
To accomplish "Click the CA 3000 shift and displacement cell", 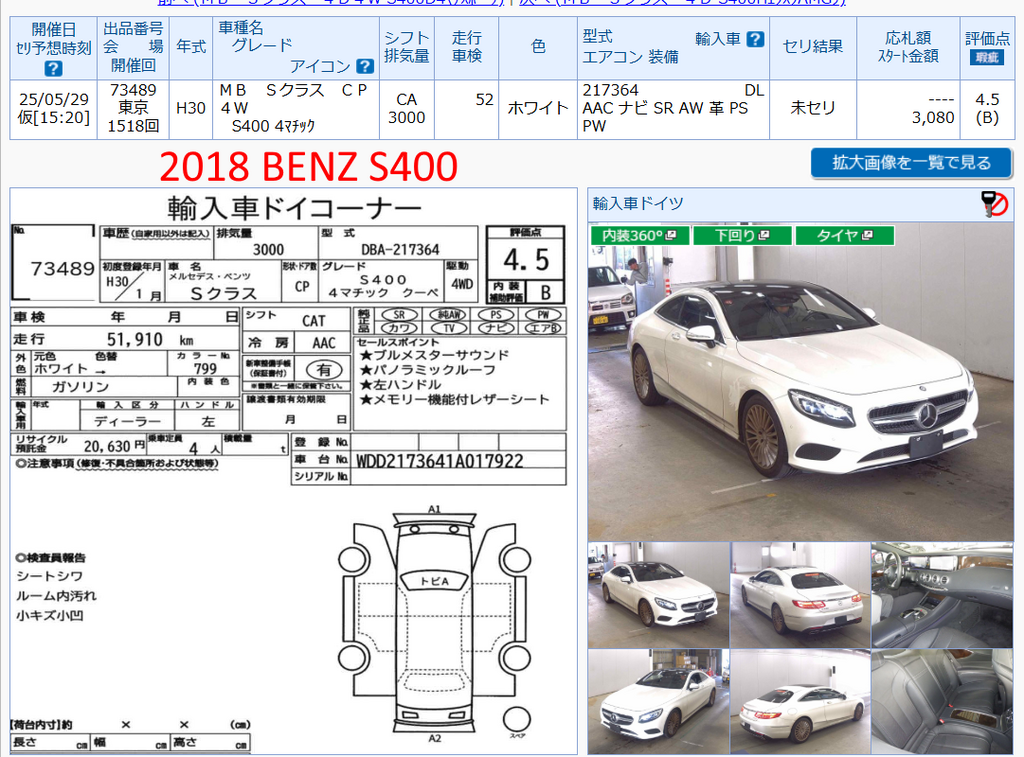I will coord(406,109).
